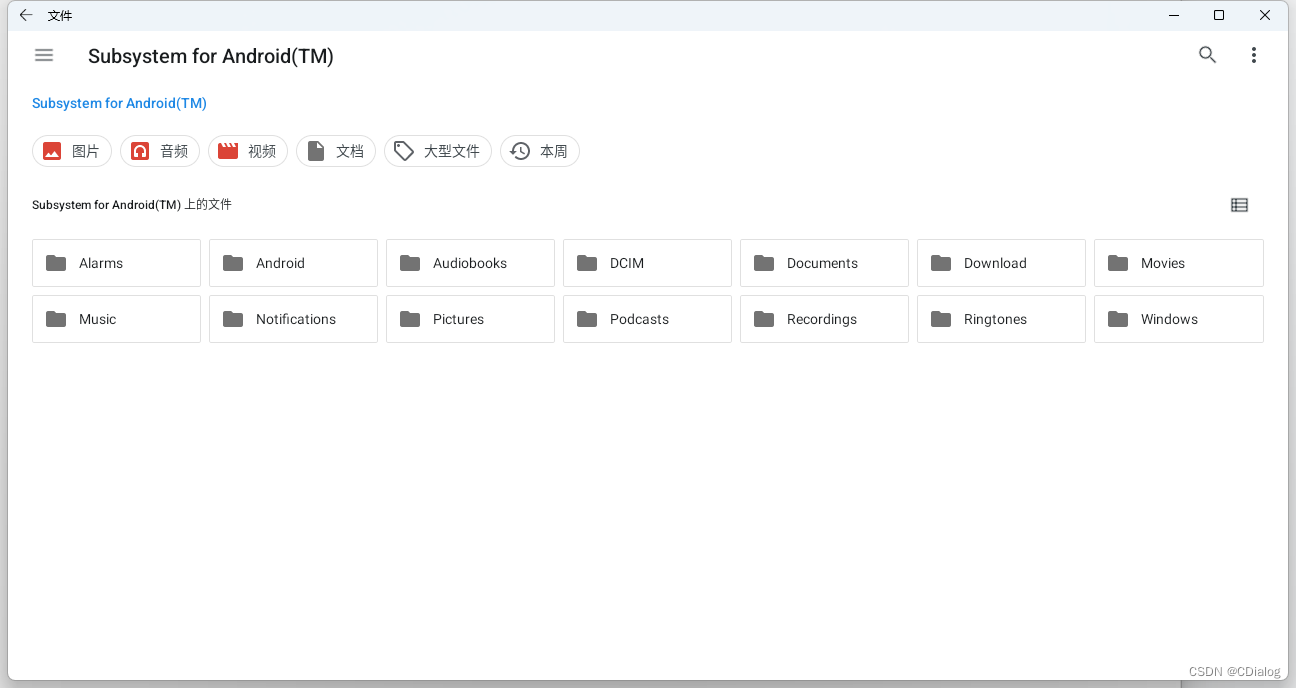
Task: Open the Podcasts folder
Action: pyautogui.click(x=647, y=319)
